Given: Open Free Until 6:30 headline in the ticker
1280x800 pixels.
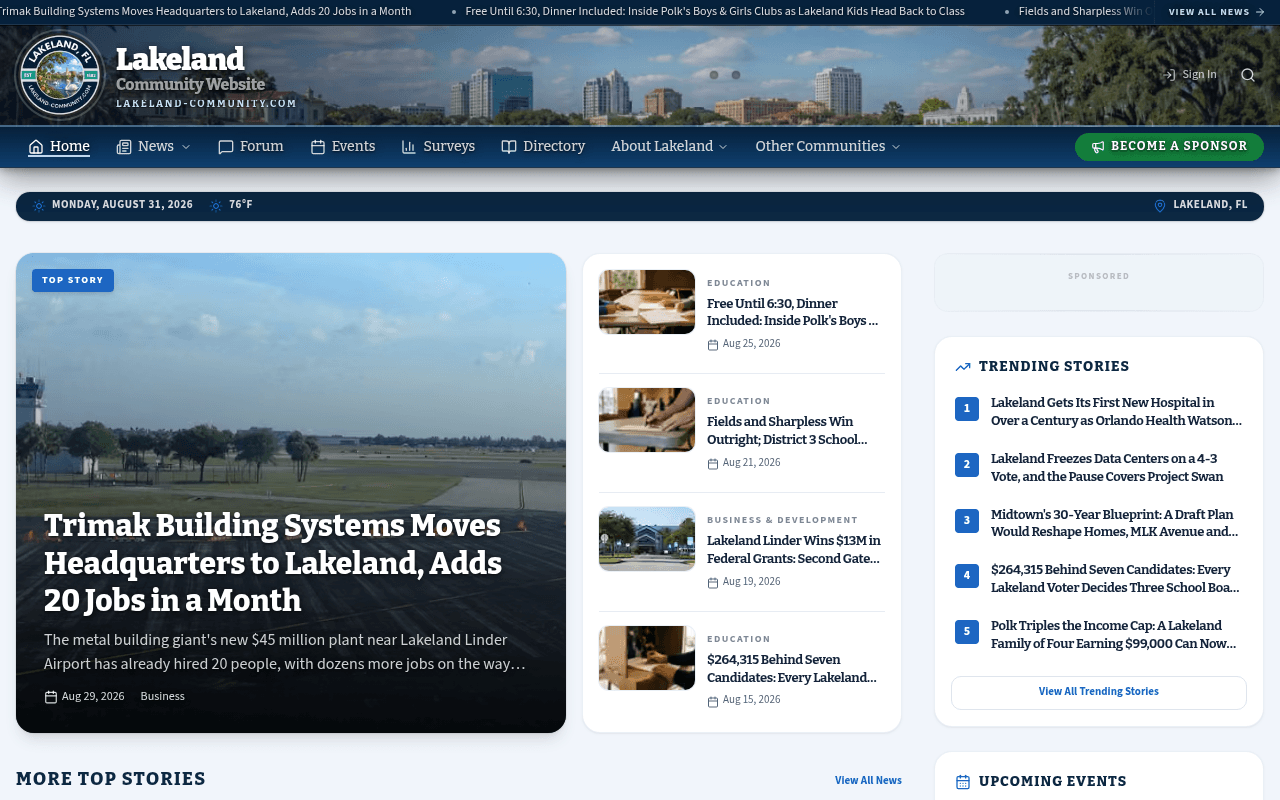Looking at the screenshot, I should pos(715,12).
